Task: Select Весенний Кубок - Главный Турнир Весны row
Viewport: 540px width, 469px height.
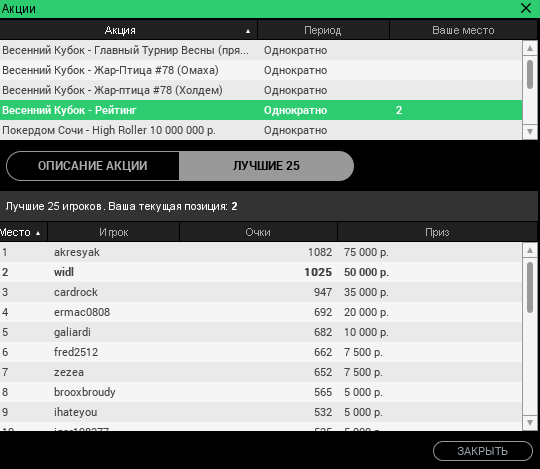Action: (x=261, y=50)
